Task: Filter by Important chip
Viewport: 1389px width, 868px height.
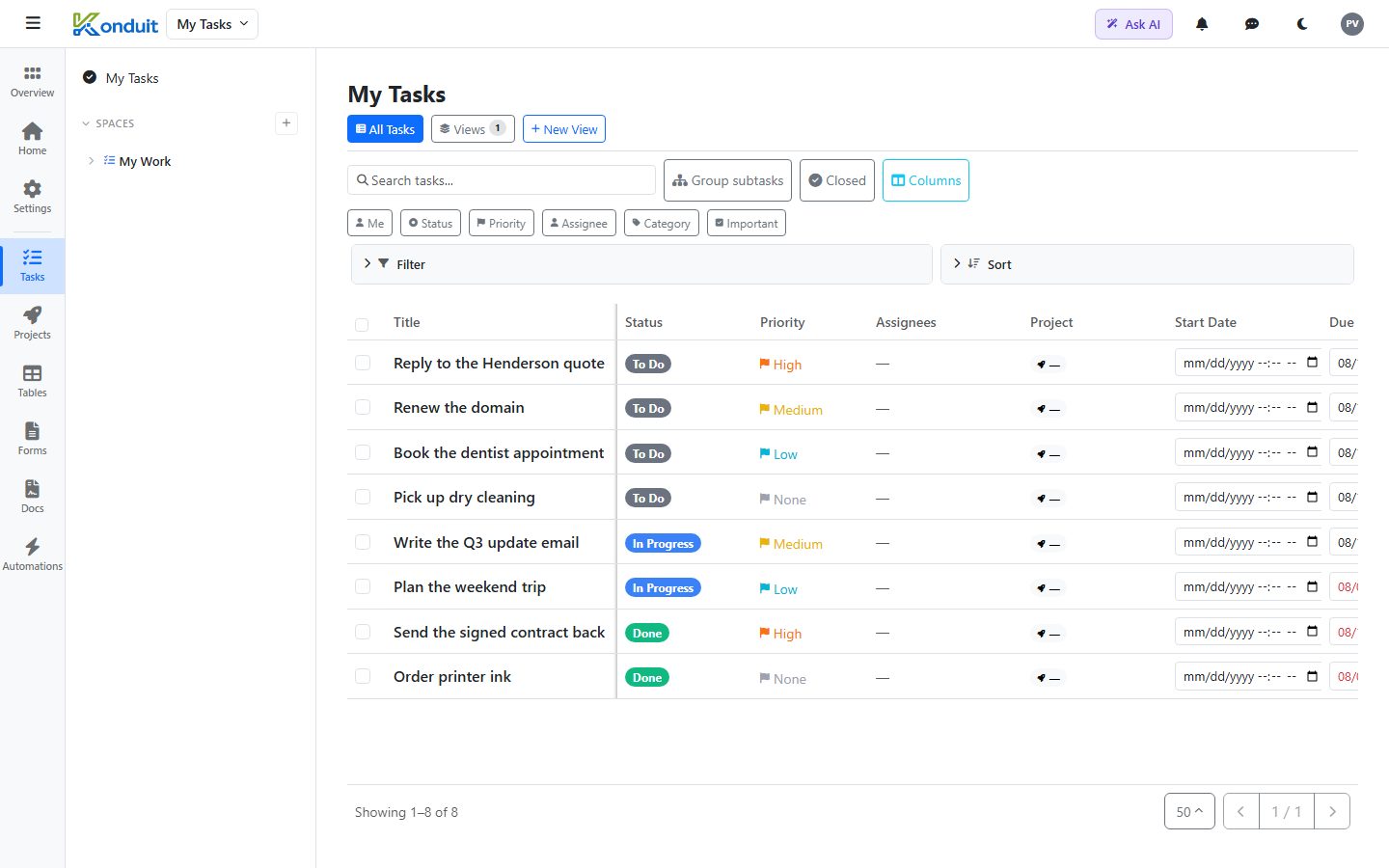Action: point(747,223)
